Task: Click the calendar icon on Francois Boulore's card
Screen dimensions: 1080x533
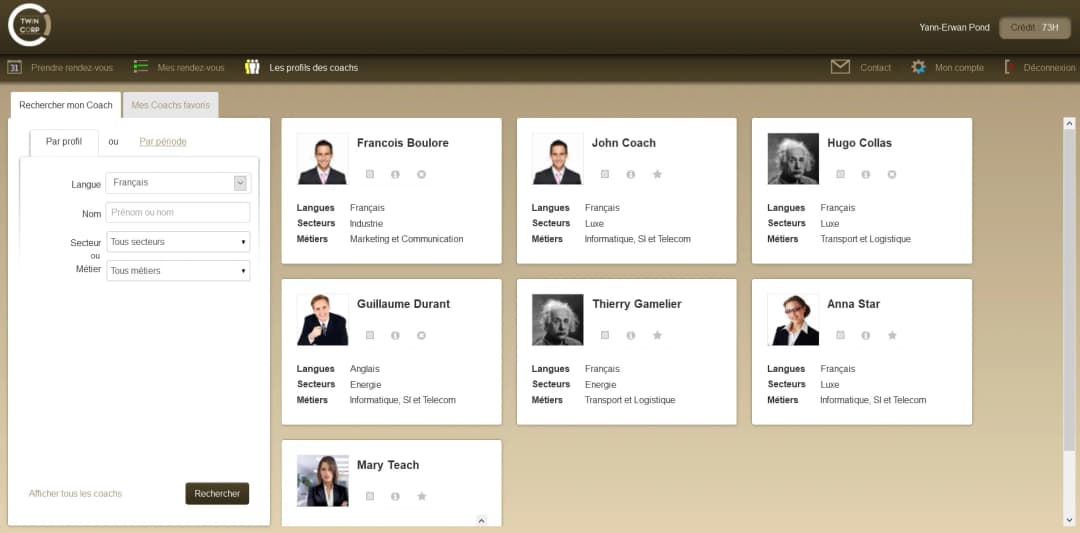Action: [x=370, y=174]
